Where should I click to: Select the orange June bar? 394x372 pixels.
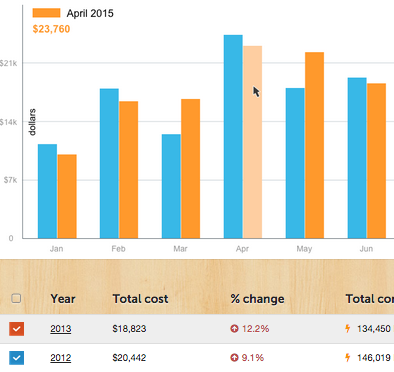click(x=377, y=161)
